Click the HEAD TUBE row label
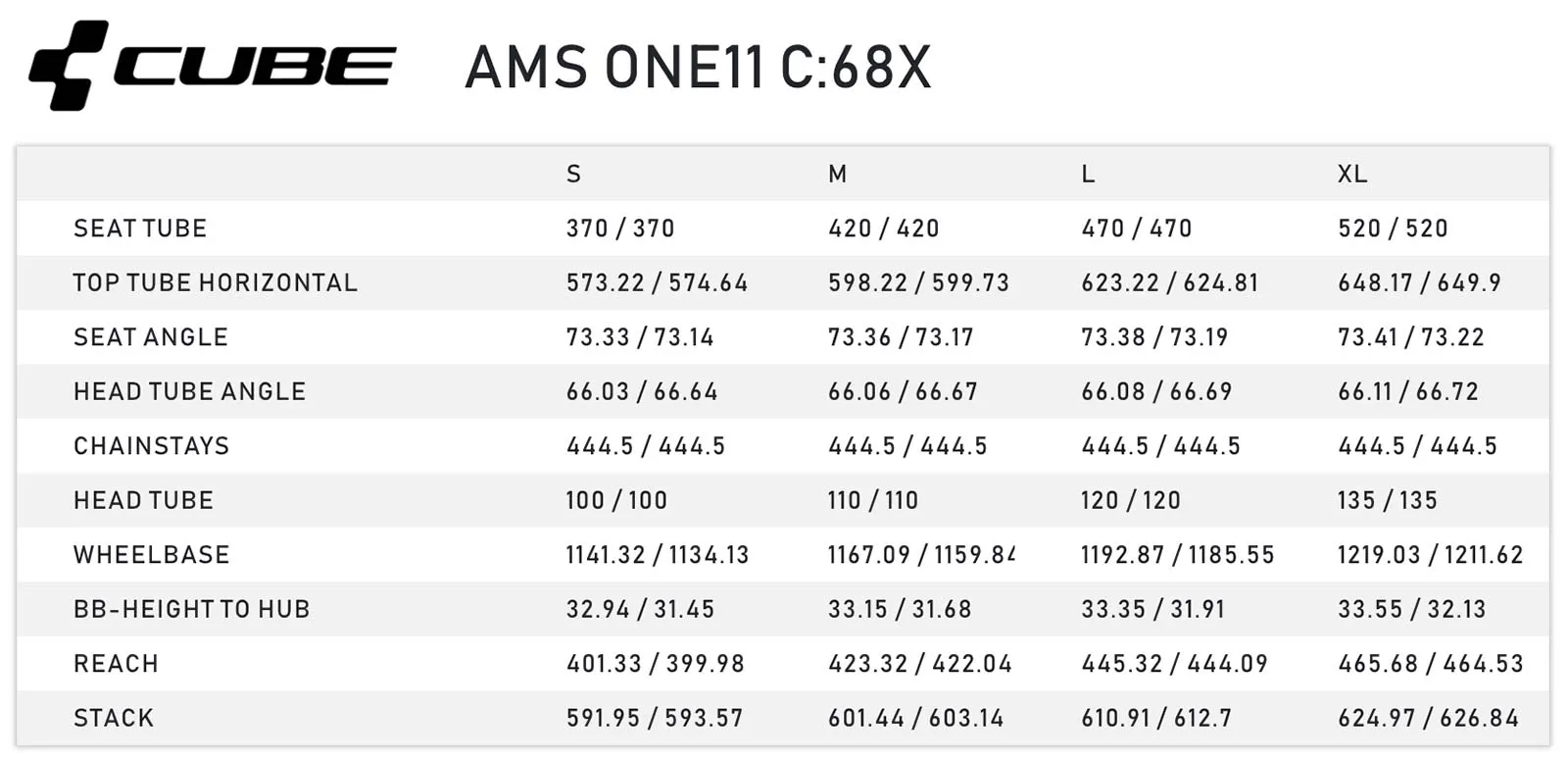This screenshot has height=760, width=1568. [x=144, y=501]
